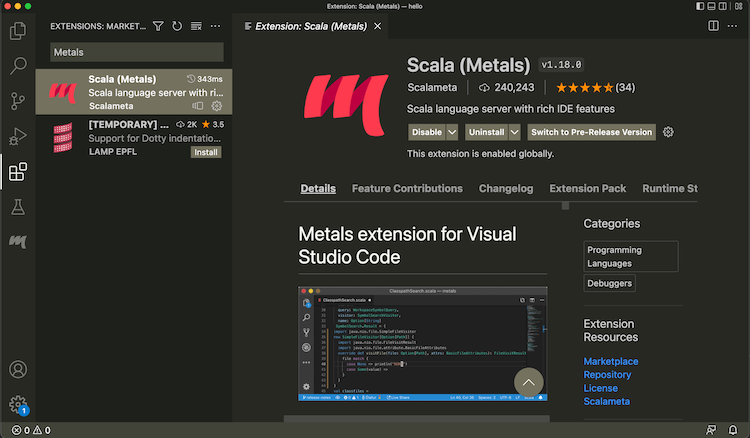
Task: Open Accounts menu in activity bar
Action: [x=18, y=370]
